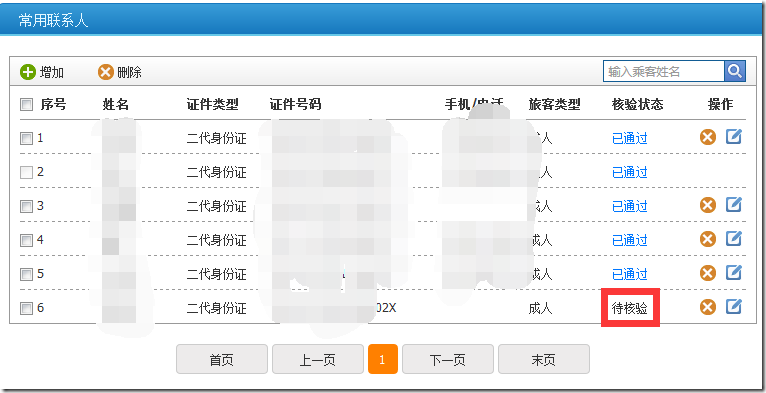Screen dimensions: 766x393
Task: Delete contact in row 5
Action: click(707, 273)
